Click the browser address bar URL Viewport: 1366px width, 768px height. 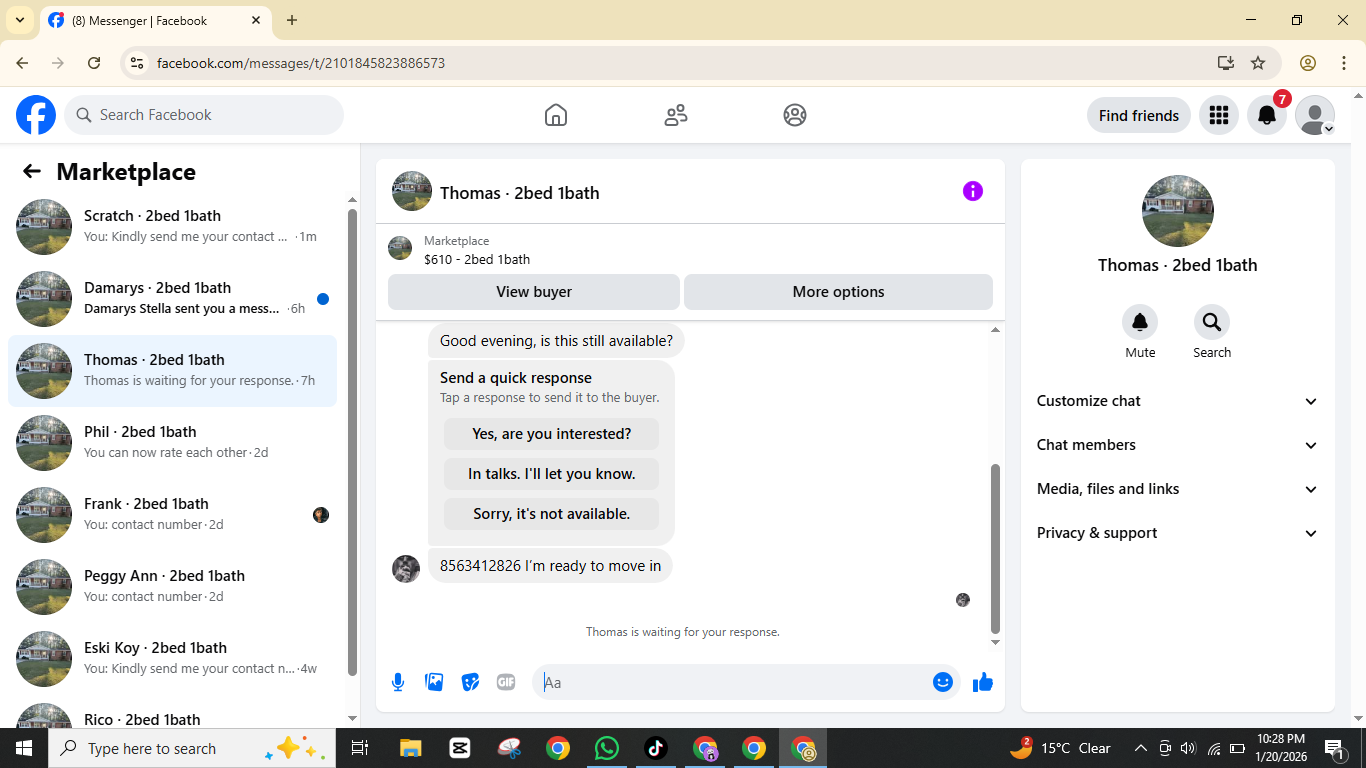(x=301, y=63)
